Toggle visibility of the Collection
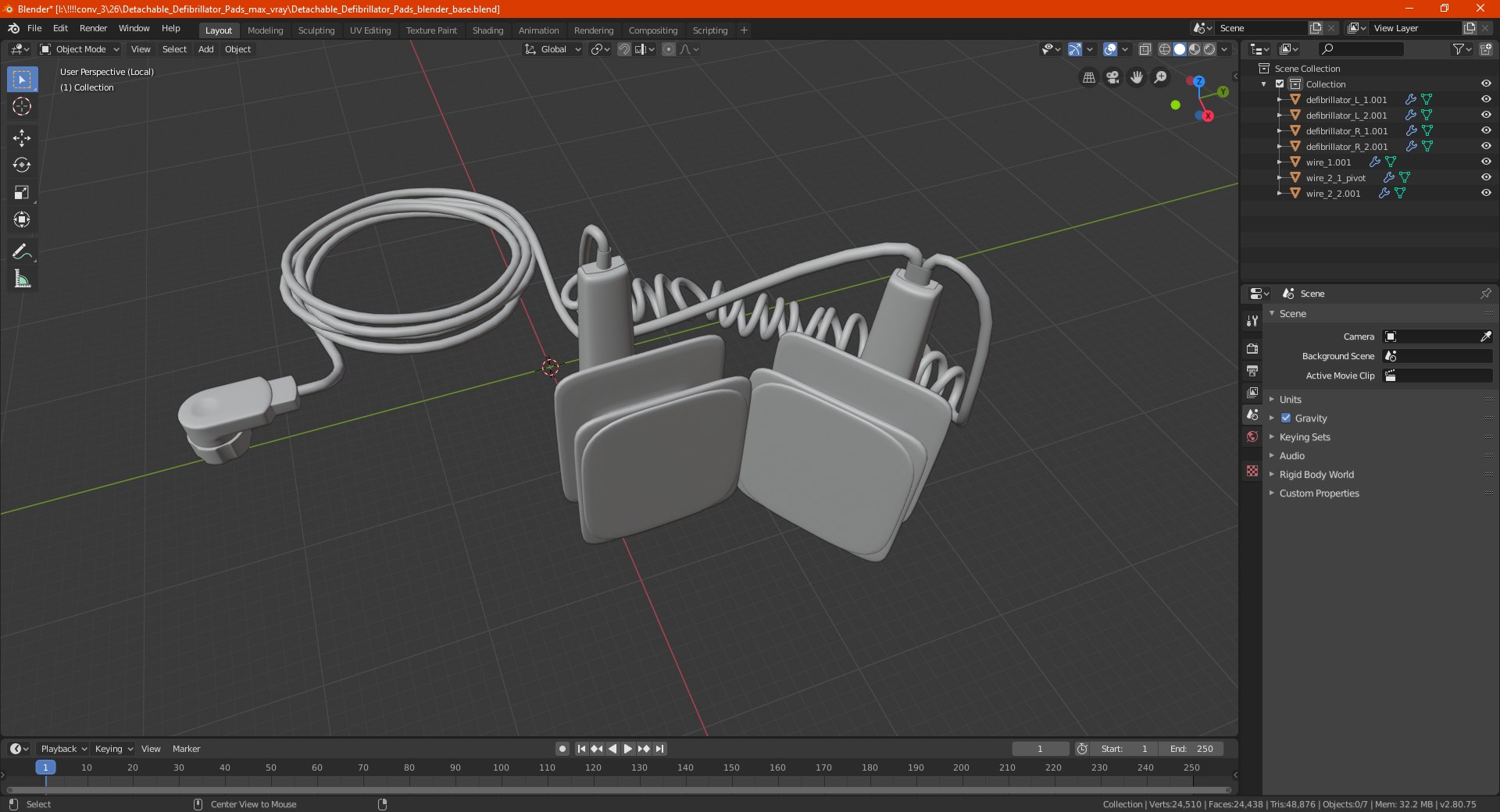The image size is (1500, 812). click(1486, 84)
